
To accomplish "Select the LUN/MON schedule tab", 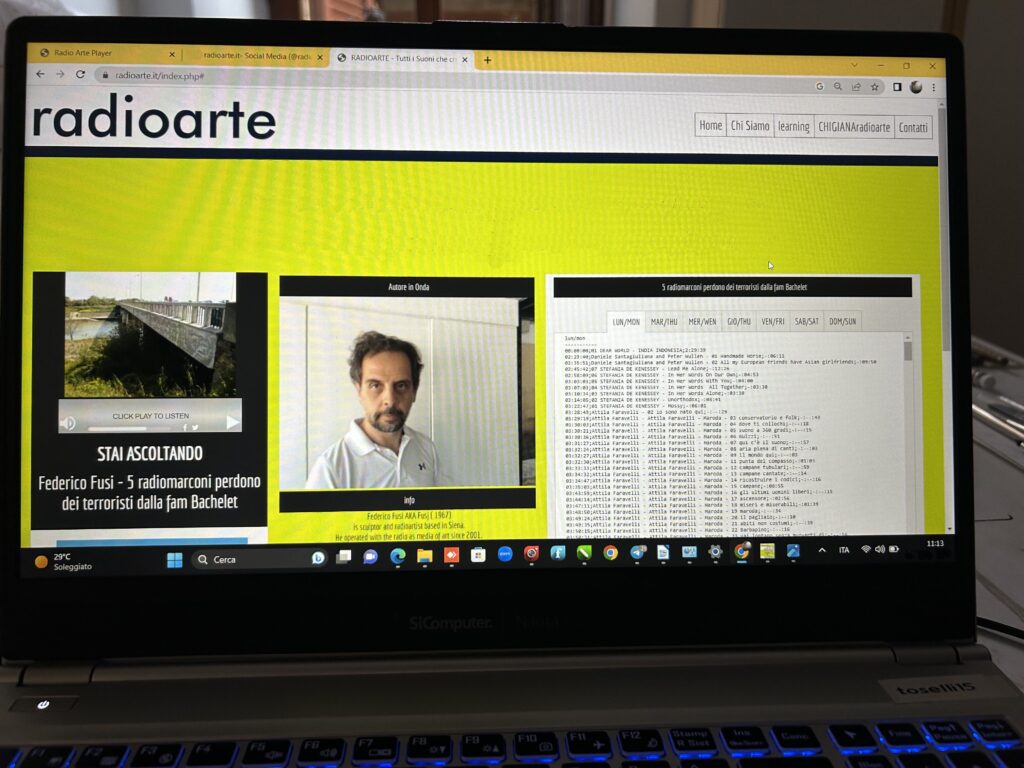I will click(x=626, y=321).
